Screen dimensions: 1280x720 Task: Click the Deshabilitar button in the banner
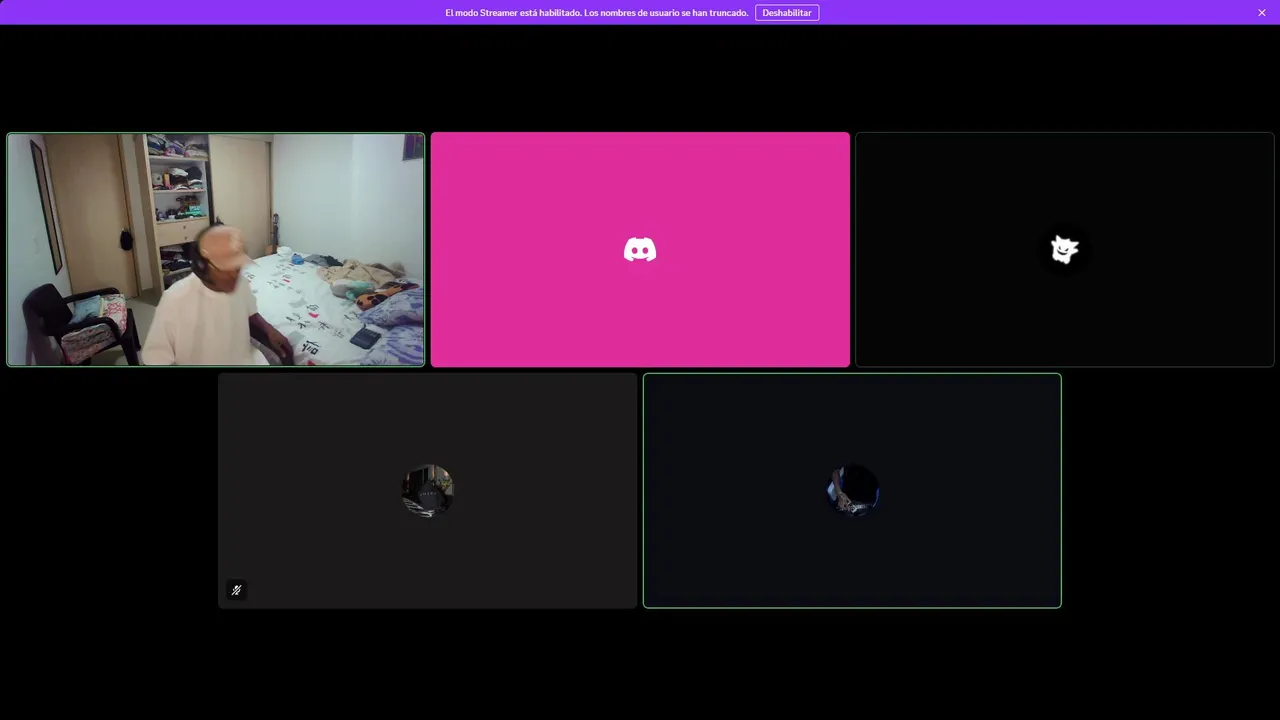(787, 12)
